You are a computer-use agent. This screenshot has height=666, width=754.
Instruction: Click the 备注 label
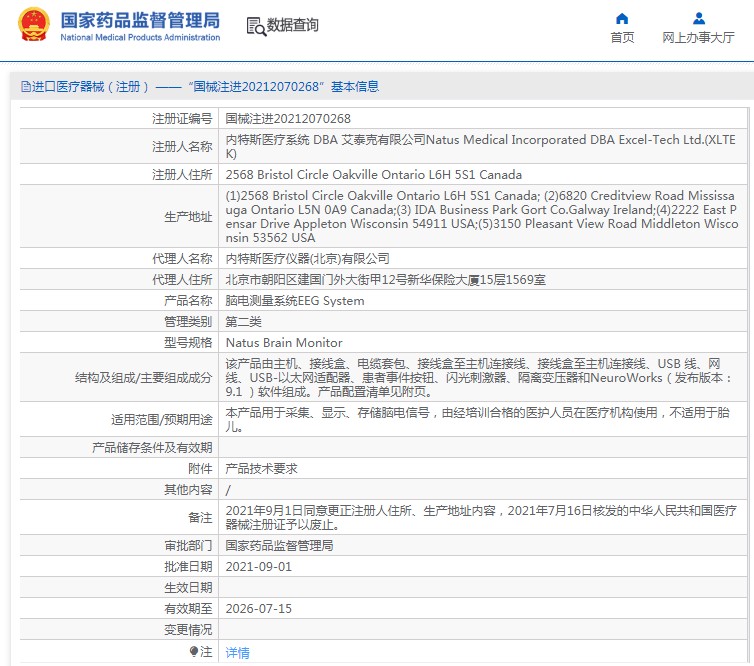[200, 517]
